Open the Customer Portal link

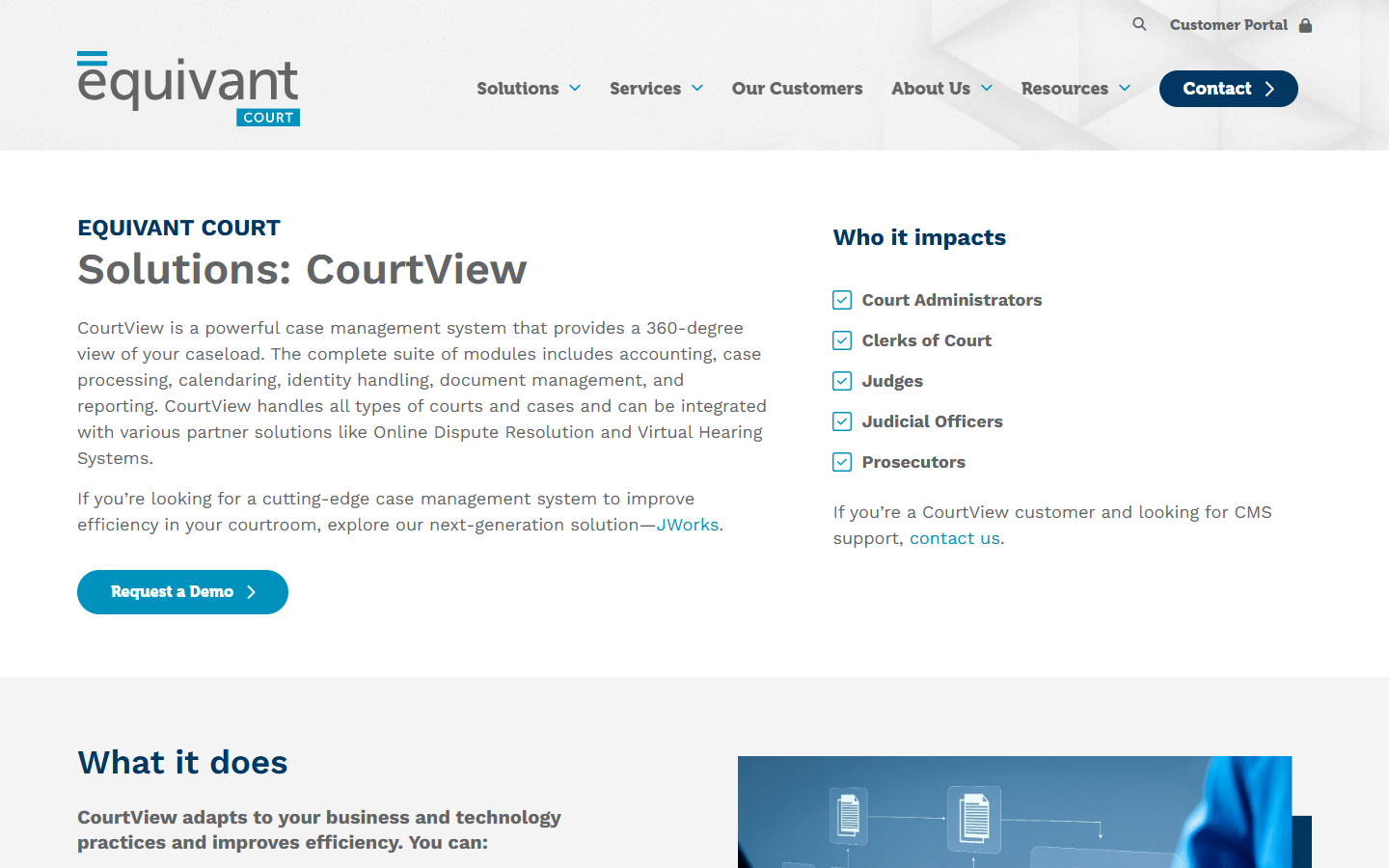coord(1229,25)
